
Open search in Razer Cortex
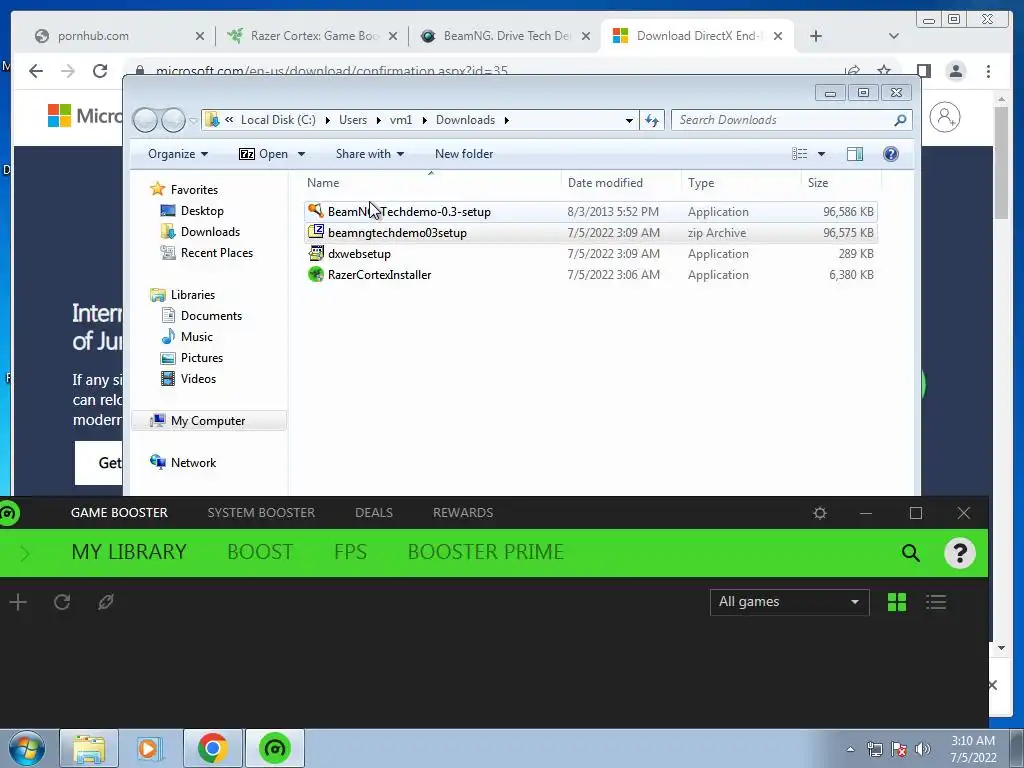[x=910, y=553]
